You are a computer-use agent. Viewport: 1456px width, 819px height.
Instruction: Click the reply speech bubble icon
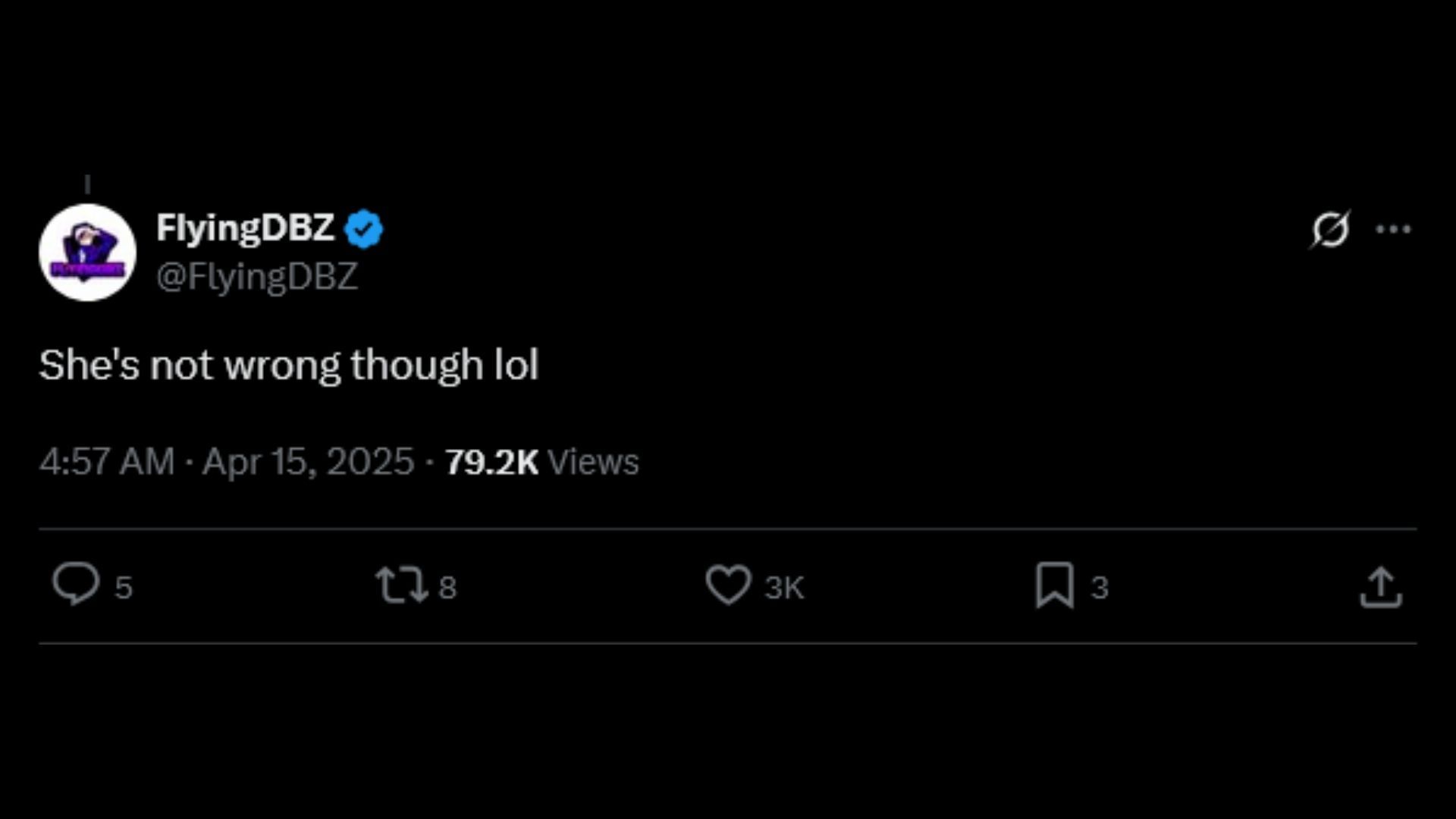pyautogui.click(x=75, y=585)
